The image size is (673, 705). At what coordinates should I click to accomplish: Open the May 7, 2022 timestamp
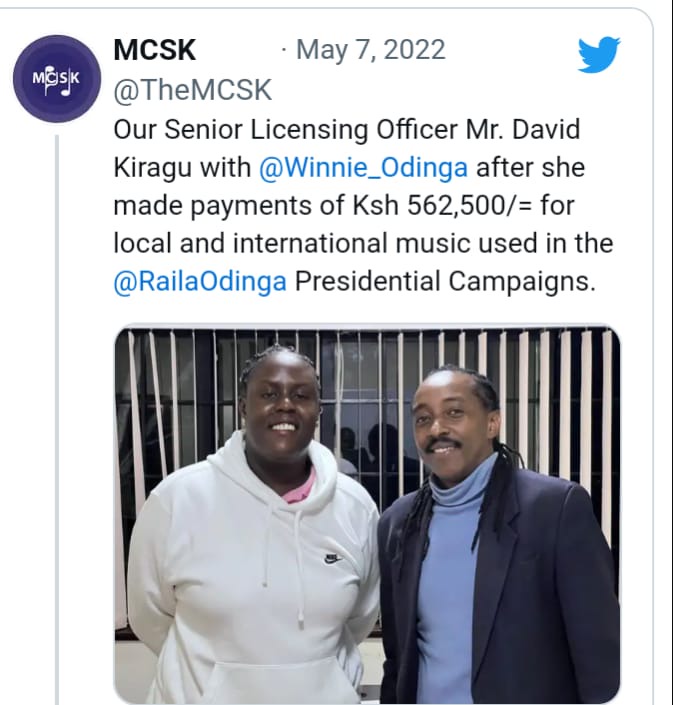(x=371, y=49)
